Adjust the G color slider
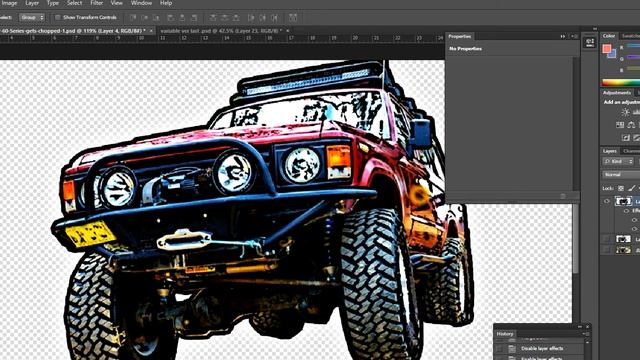Viewport: 640px width, 360px height. (633, 58)
